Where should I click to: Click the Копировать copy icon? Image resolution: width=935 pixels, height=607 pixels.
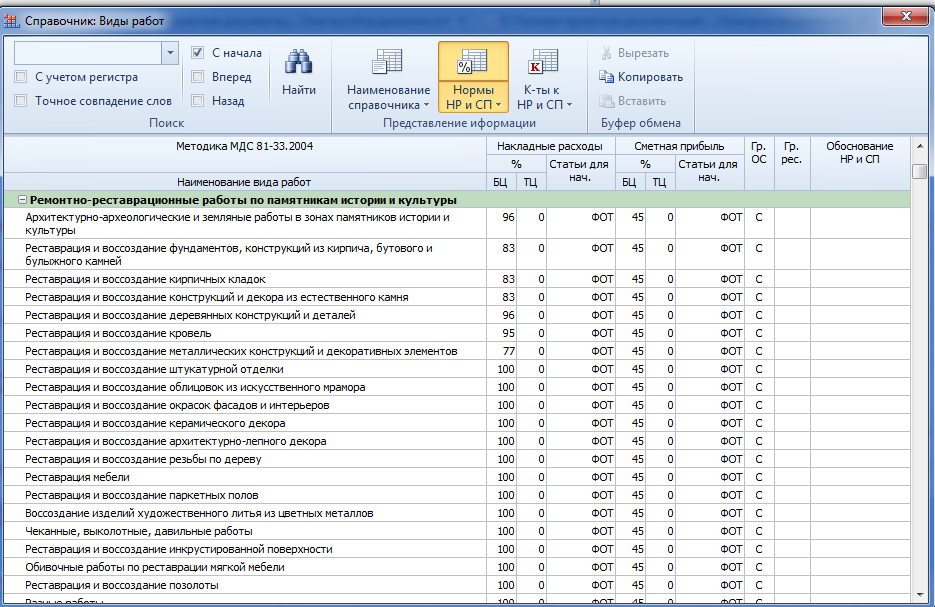606,77
